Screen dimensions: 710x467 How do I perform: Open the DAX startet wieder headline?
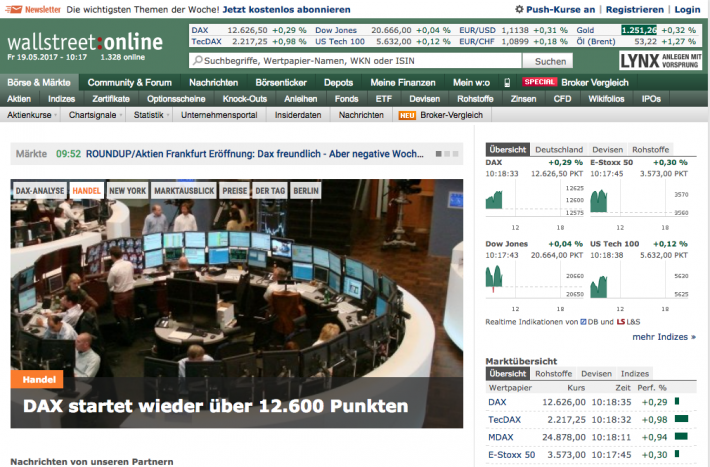click(x=216, y=406)
